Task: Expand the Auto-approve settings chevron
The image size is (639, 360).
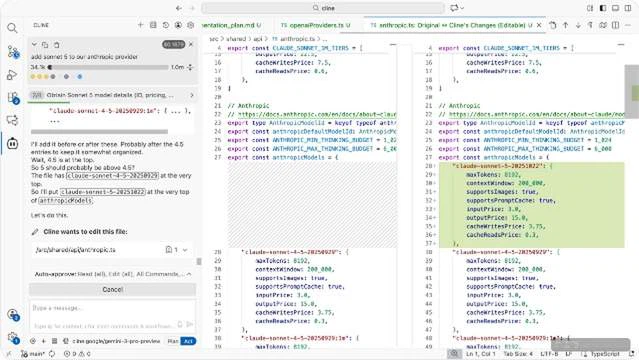Action: pos(189,274)
